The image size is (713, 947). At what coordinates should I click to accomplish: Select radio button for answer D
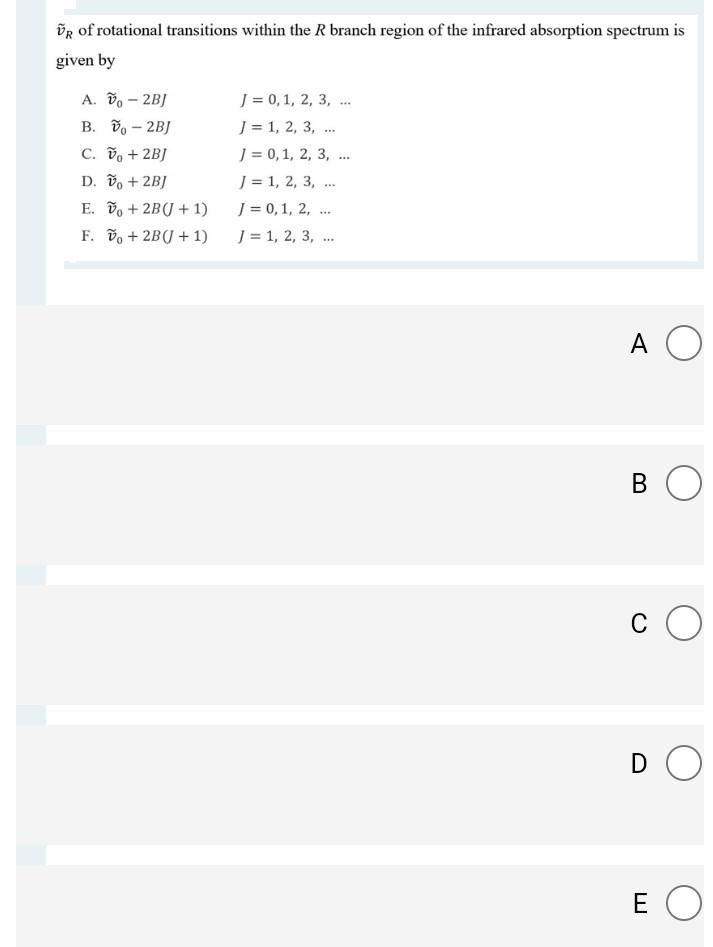[x=683, y=764]
